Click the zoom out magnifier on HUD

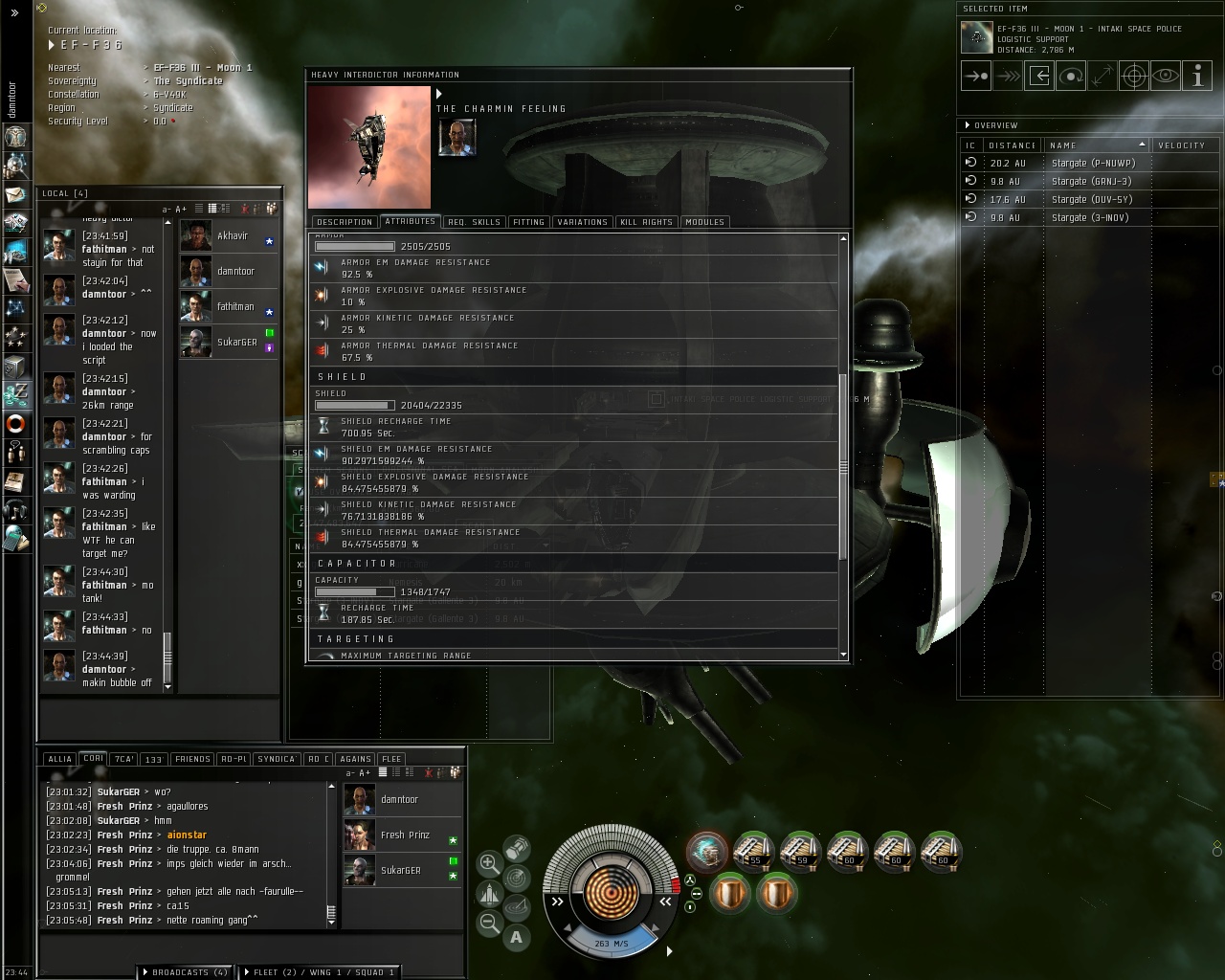tap(489, 923)
